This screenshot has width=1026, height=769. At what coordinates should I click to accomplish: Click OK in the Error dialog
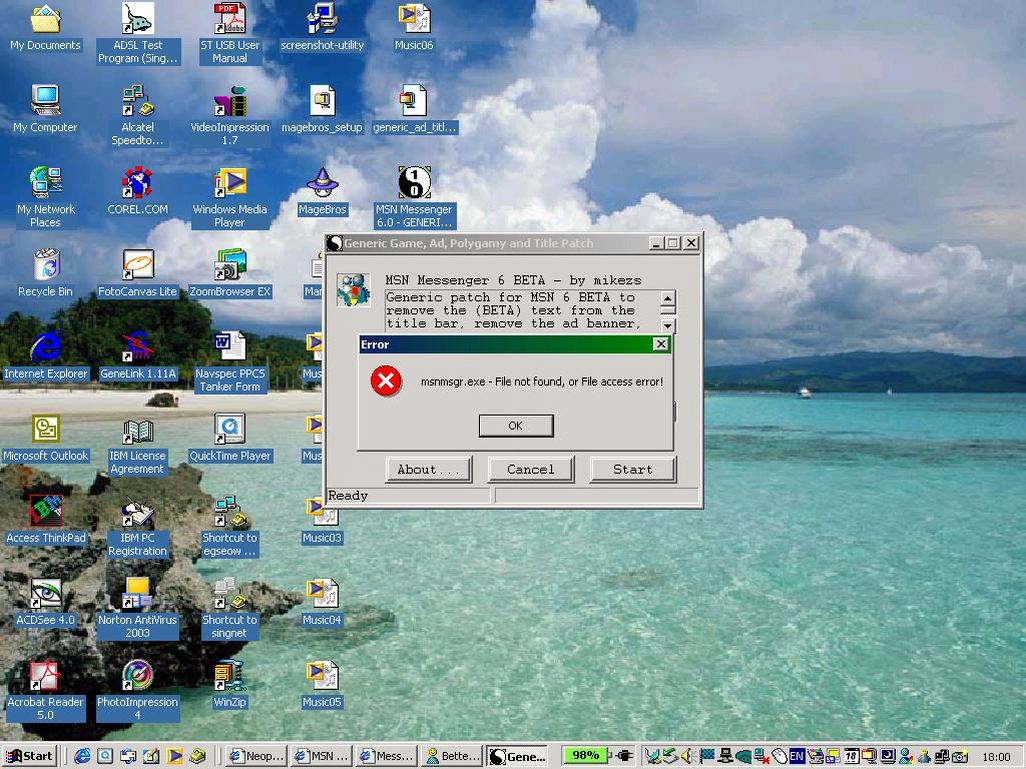click(515, 426)
